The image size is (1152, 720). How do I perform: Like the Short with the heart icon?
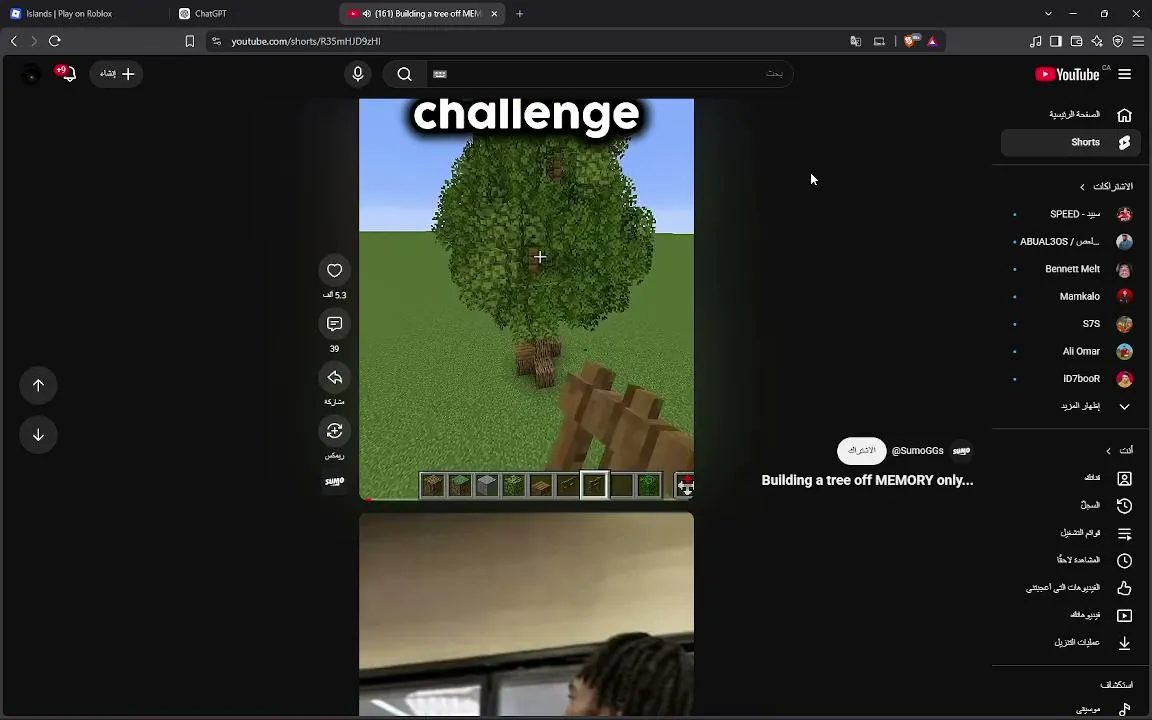[x=334, y=270]
